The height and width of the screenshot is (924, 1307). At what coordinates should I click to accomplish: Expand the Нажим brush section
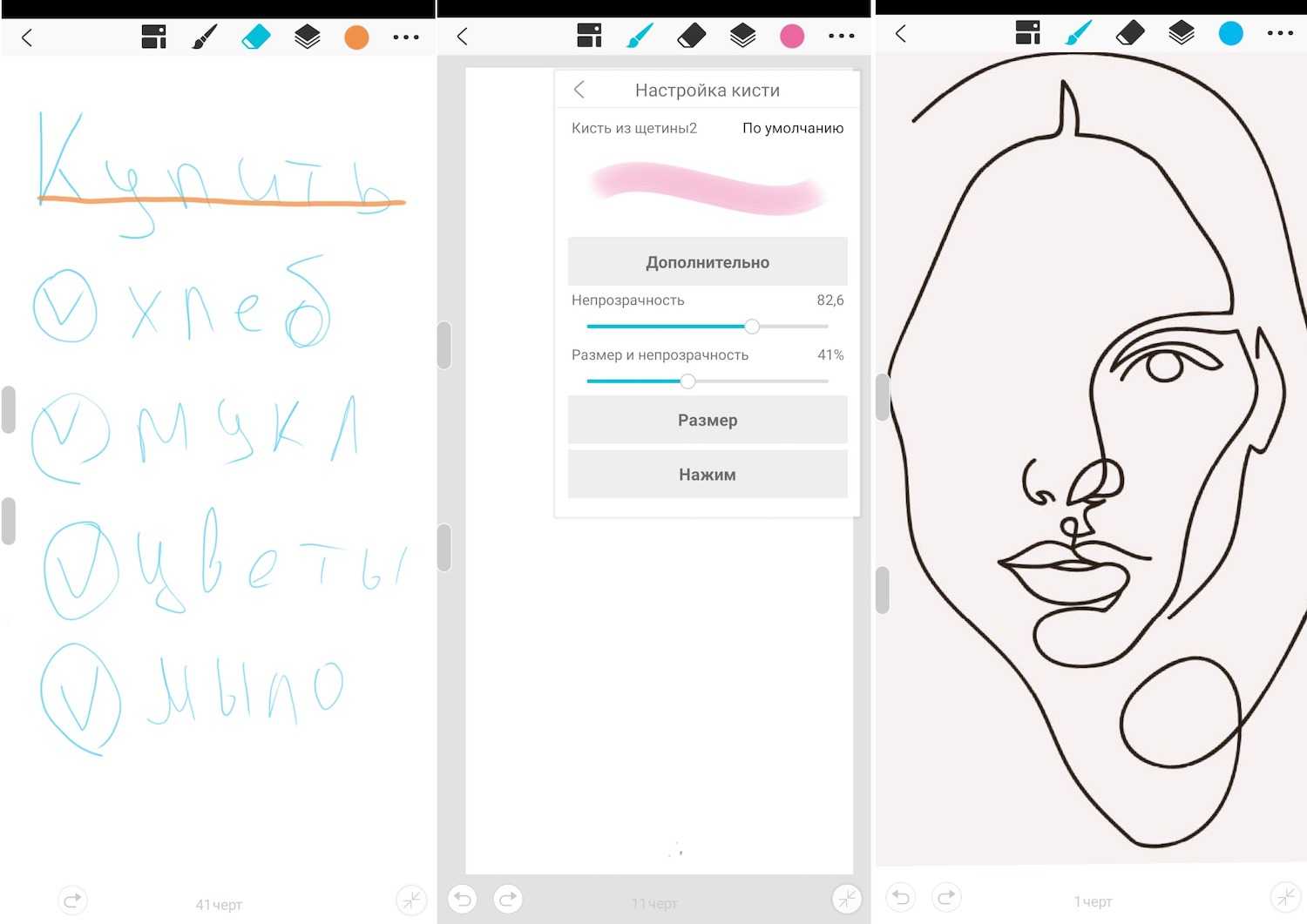708,475
